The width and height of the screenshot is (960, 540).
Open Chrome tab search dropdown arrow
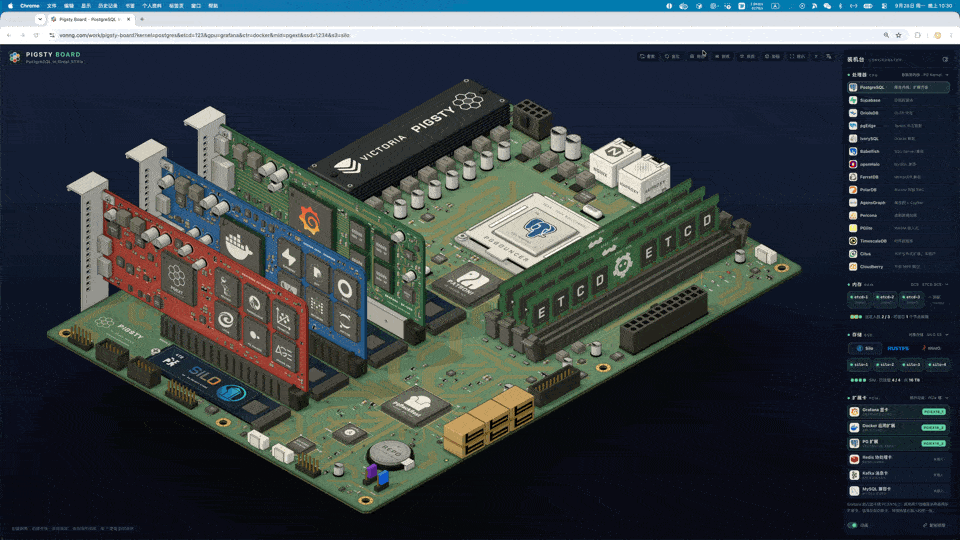(x=40, y=19)
